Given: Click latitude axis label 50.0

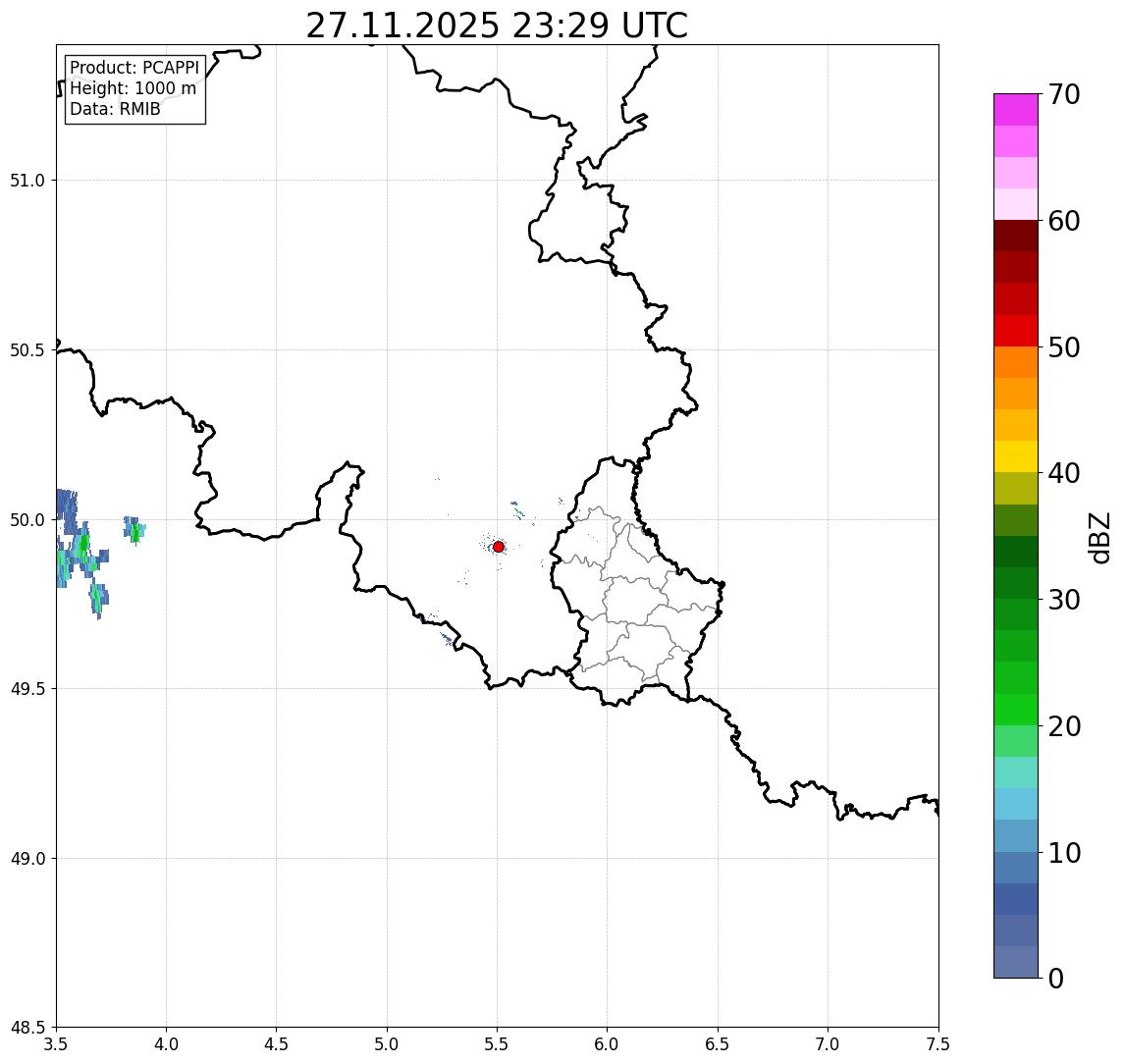Looking at the screenshot, I should 27,520.
